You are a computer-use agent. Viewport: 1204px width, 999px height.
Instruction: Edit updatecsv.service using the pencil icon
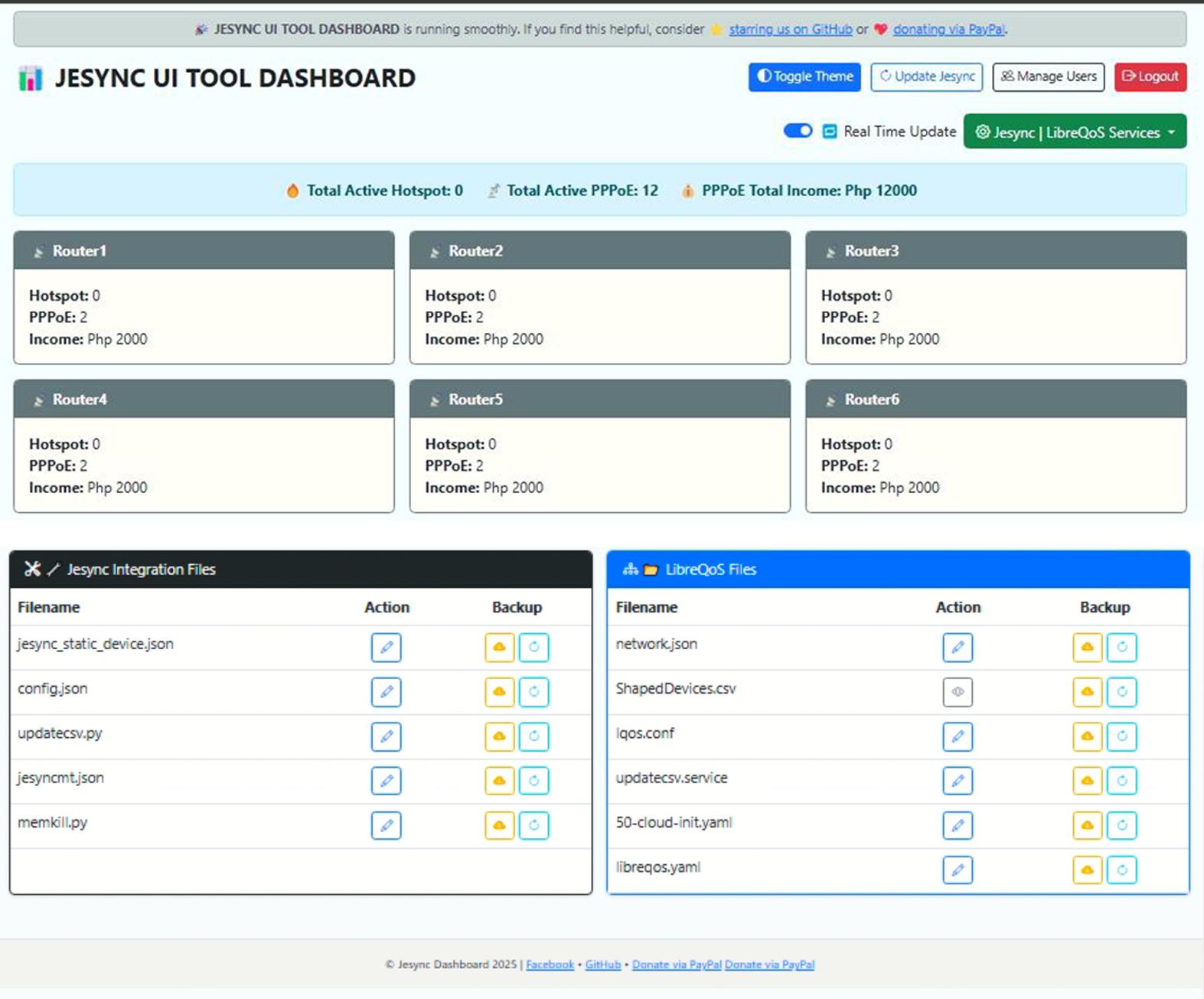click(x=958, y=781)
